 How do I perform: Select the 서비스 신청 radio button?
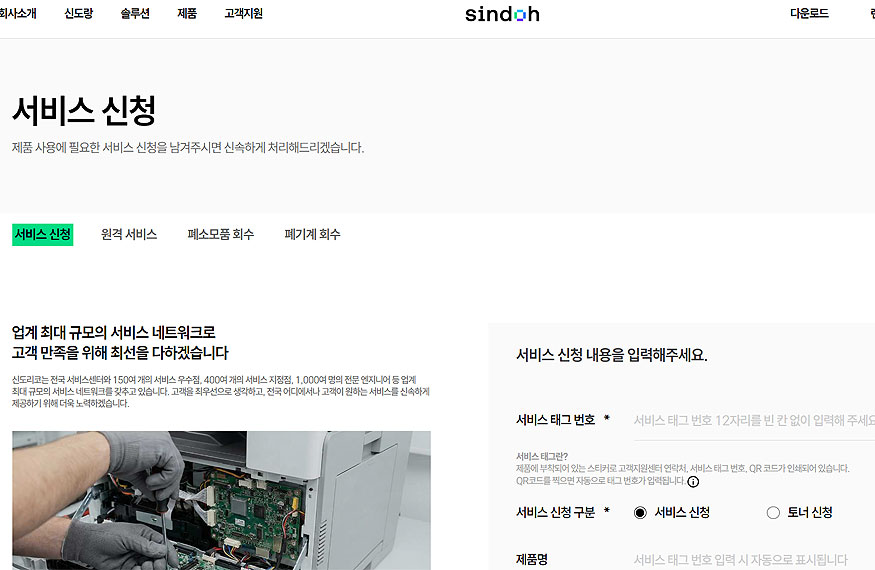(640, 512)
